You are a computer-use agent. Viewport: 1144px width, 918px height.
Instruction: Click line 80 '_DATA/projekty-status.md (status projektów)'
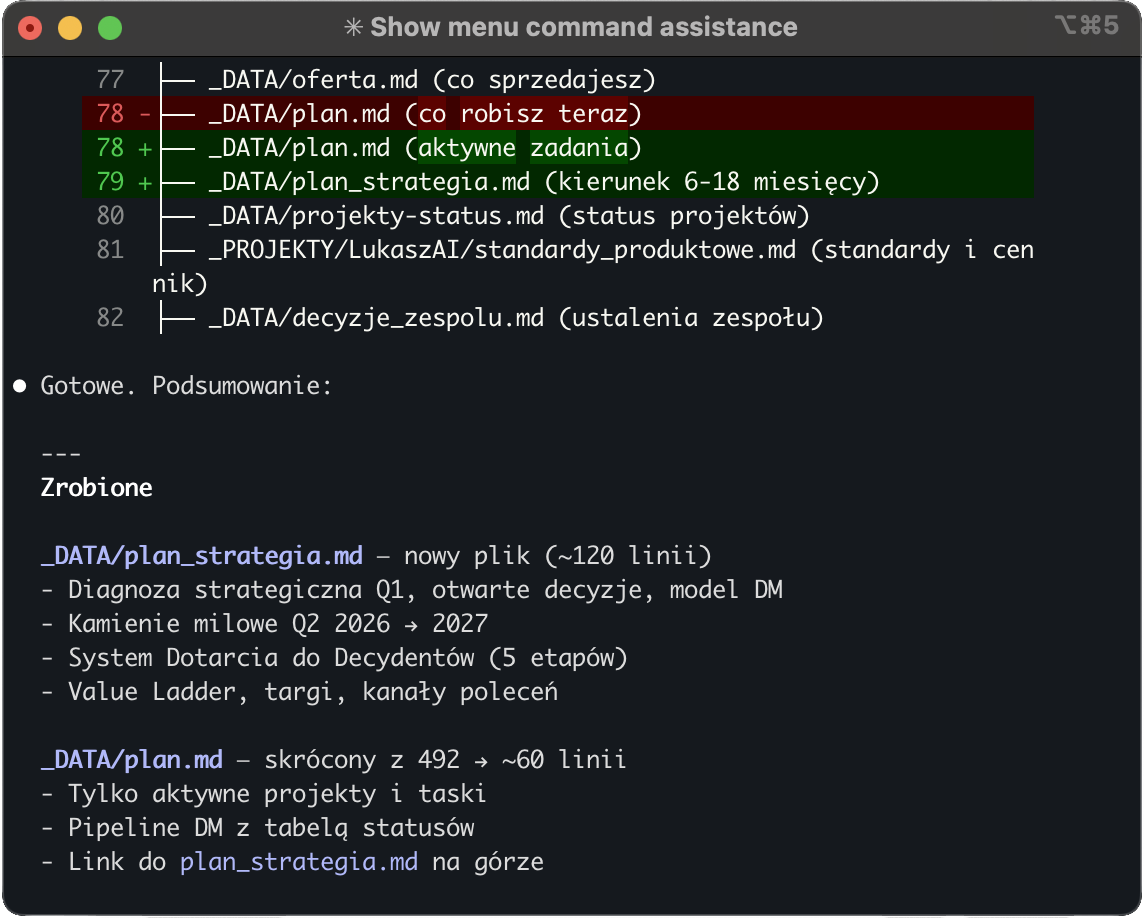509,216
